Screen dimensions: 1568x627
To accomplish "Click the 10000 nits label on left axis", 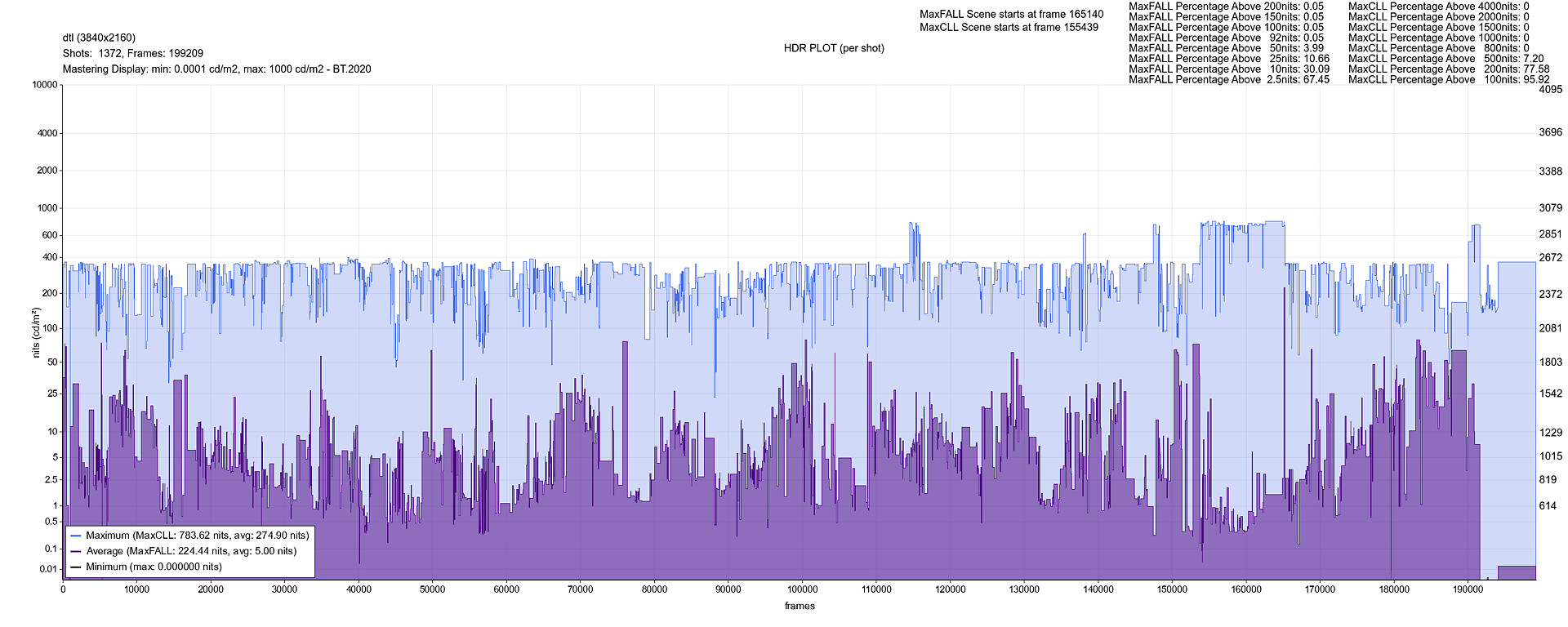I will pyautogui.click(x=44, y=85).
